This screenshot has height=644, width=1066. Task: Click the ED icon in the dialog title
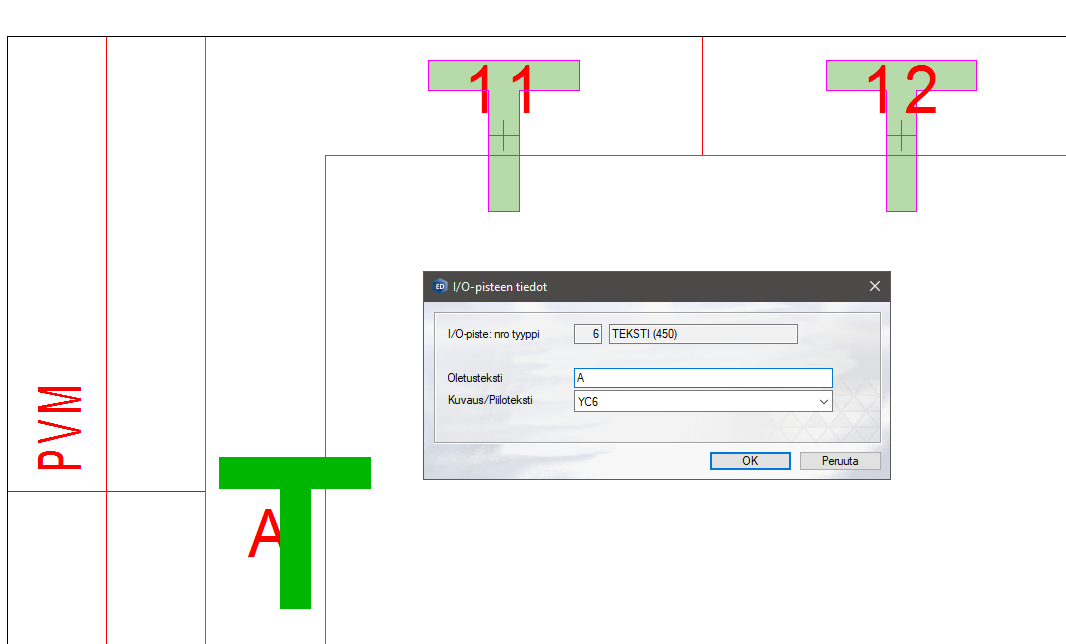click(x=440, y=286)
